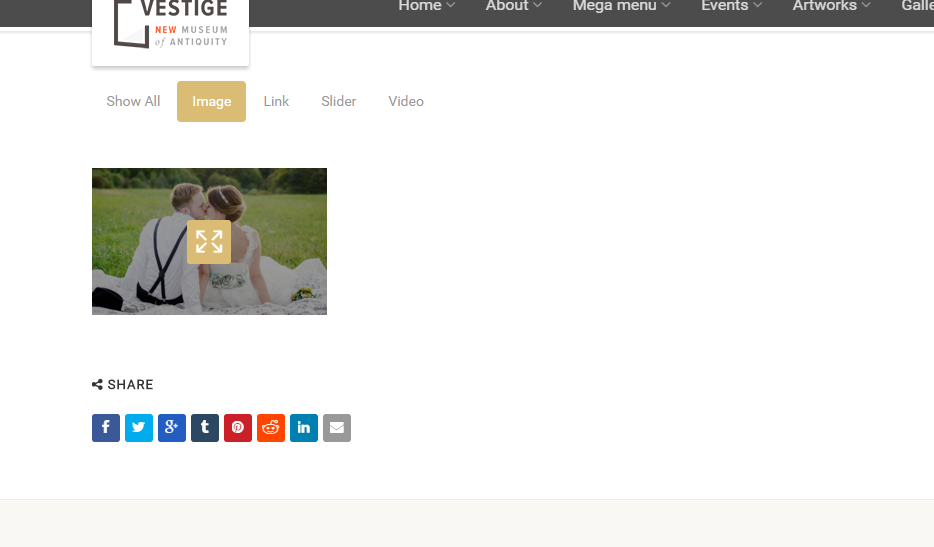
Task: Expand the Events navigation dropdown
Action: (731, 6)
